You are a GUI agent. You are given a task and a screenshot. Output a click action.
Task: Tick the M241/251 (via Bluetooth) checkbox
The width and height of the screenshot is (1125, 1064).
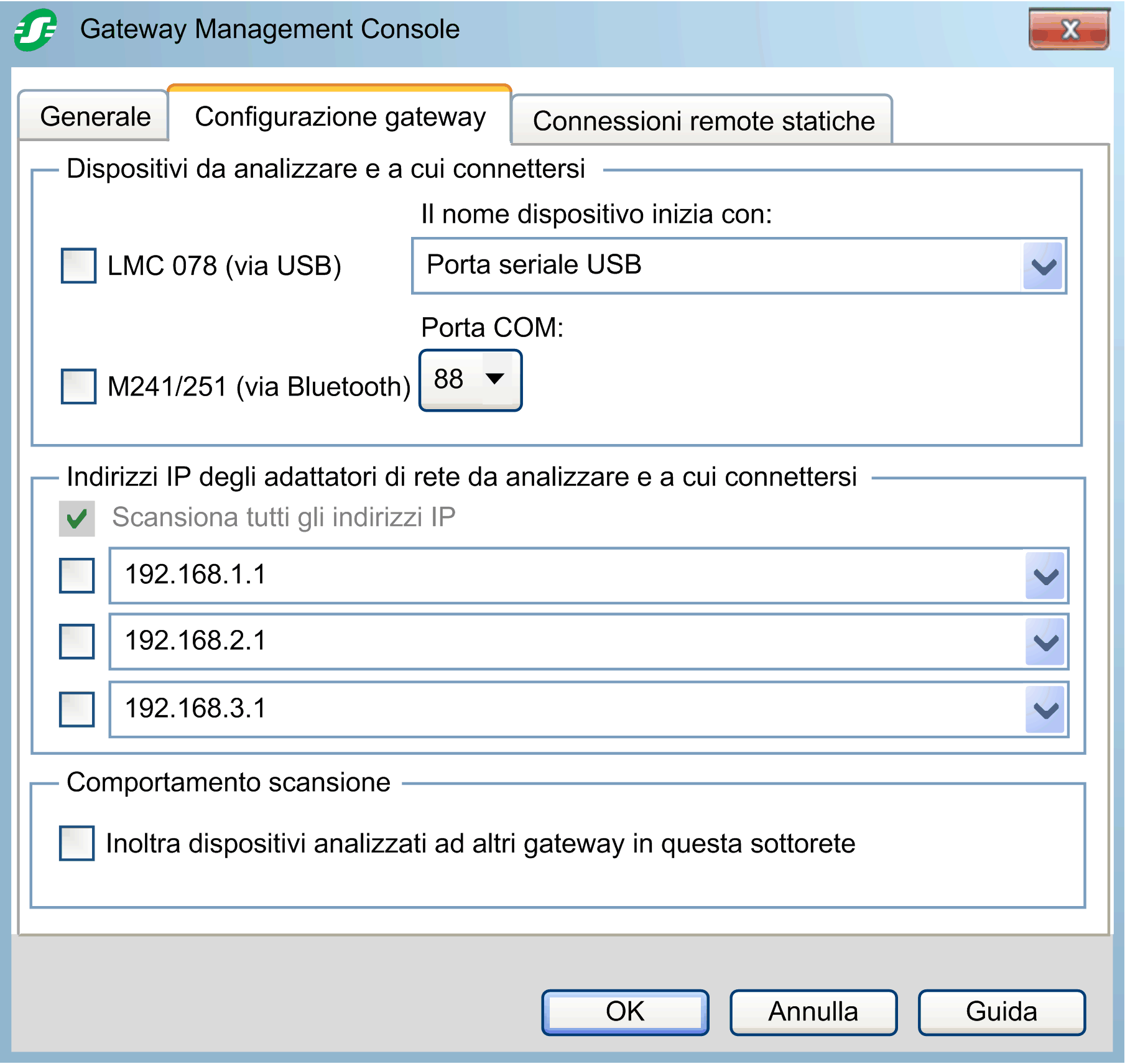point(78,386)
